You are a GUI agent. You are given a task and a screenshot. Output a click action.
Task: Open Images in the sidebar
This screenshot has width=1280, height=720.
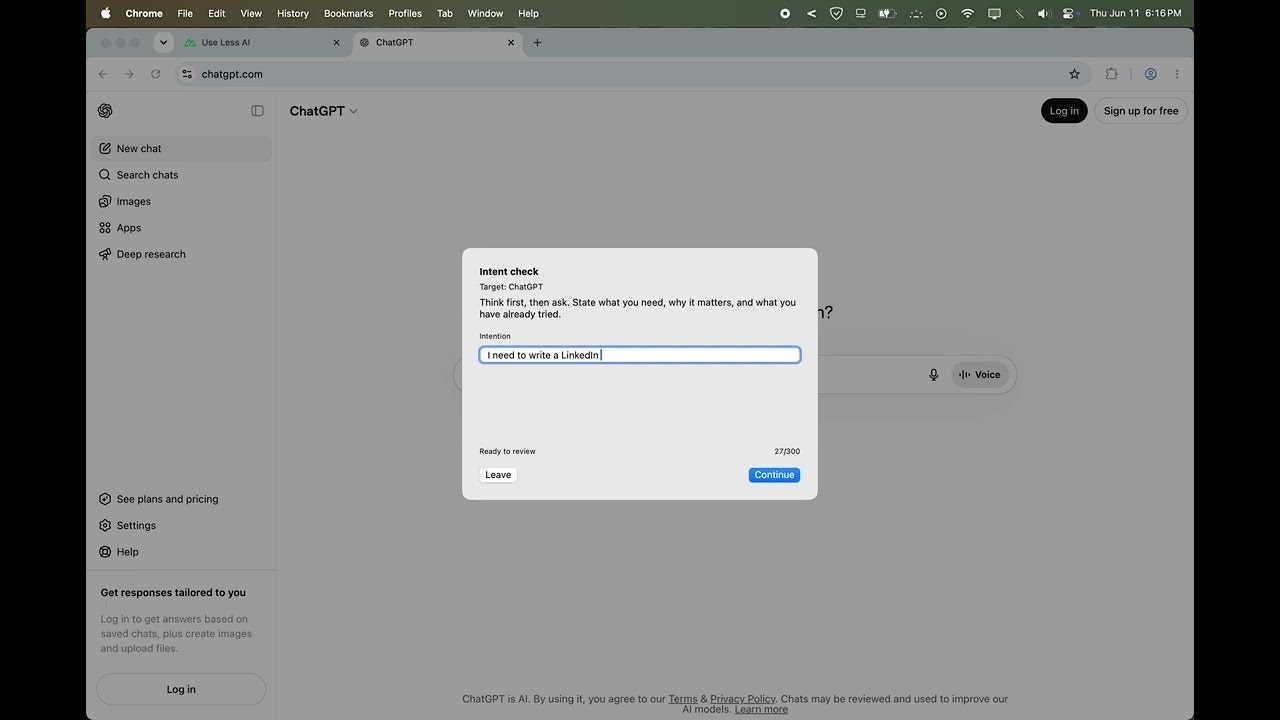point(184,201)
